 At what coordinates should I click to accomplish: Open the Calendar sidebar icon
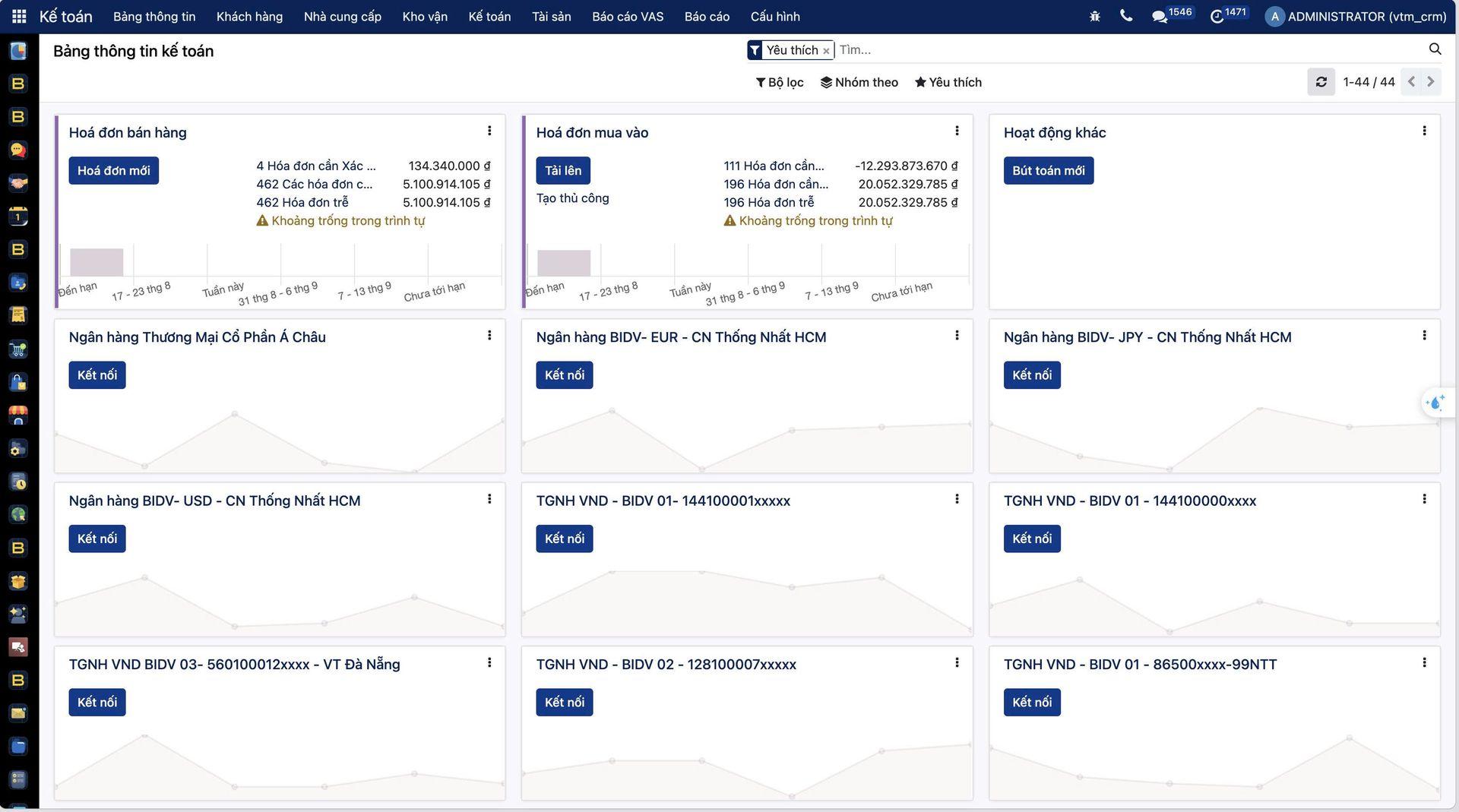tap(18, 216)
